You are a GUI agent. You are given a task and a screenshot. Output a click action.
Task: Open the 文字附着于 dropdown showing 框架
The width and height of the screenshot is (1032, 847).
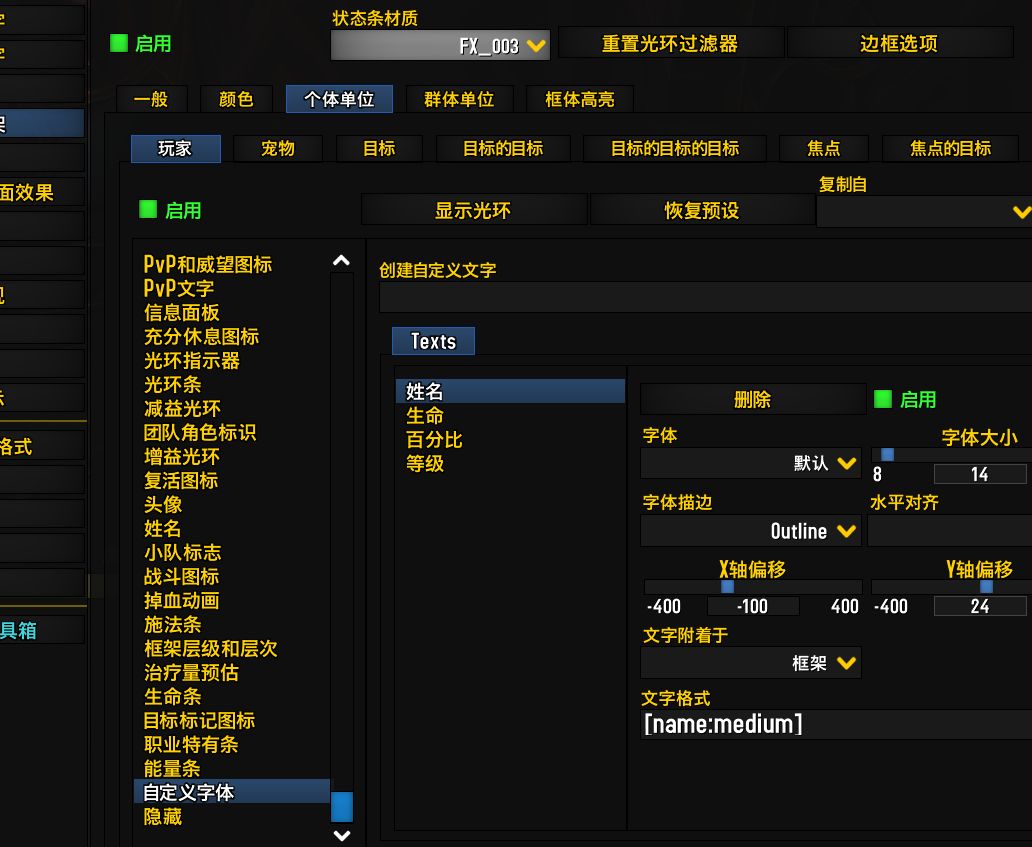pyautogui.click(x=751, y=662)
